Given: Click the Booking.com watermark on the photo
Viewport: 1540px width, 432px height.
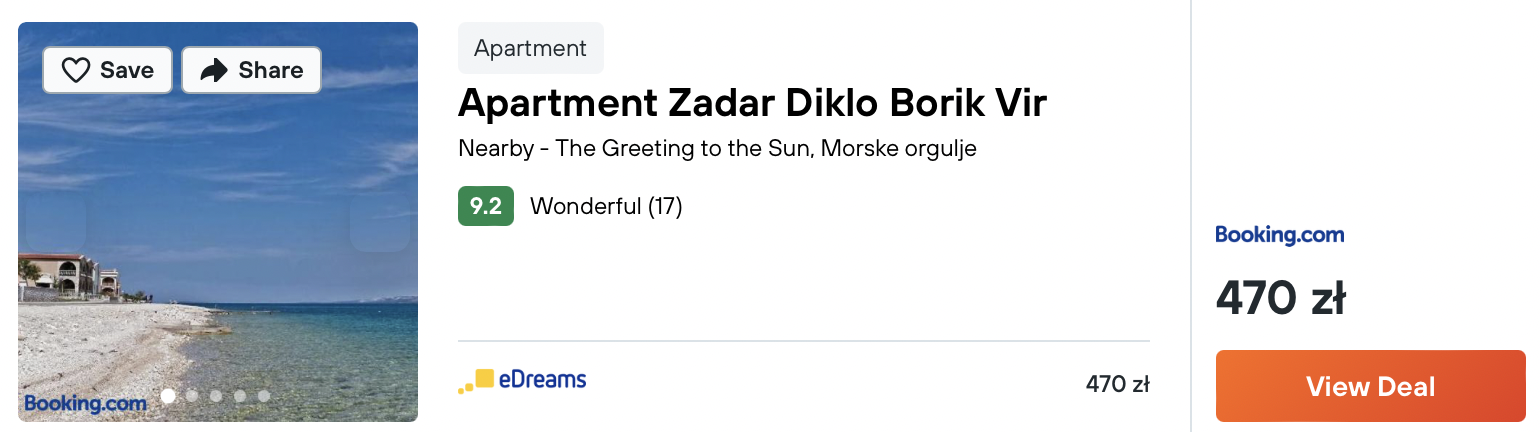Looking at the screenshot, I should click(86, 403).
